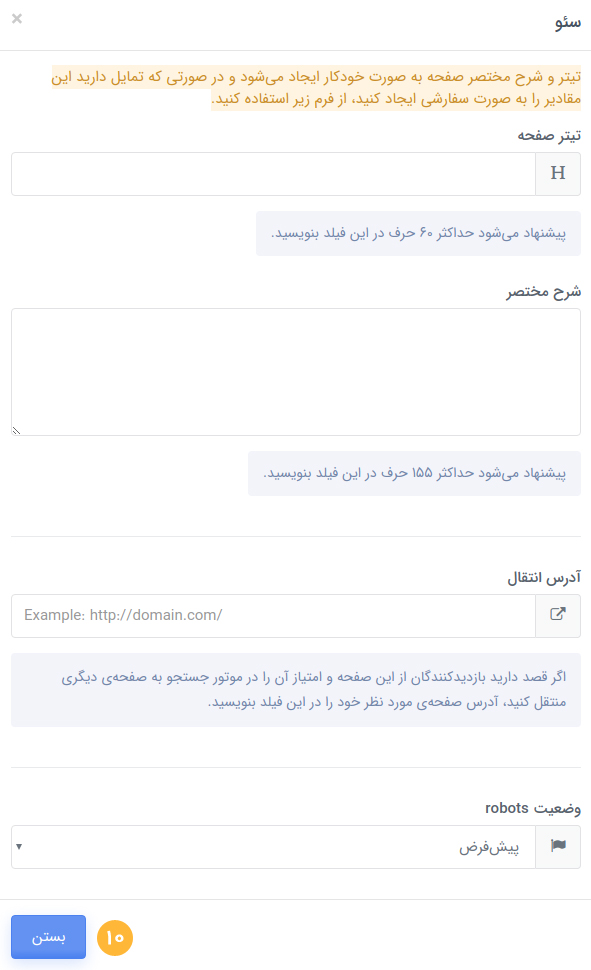Screen dimensions: 591x970
Task: Grab the textarea resize handle corner
Action: click(17, 431)
